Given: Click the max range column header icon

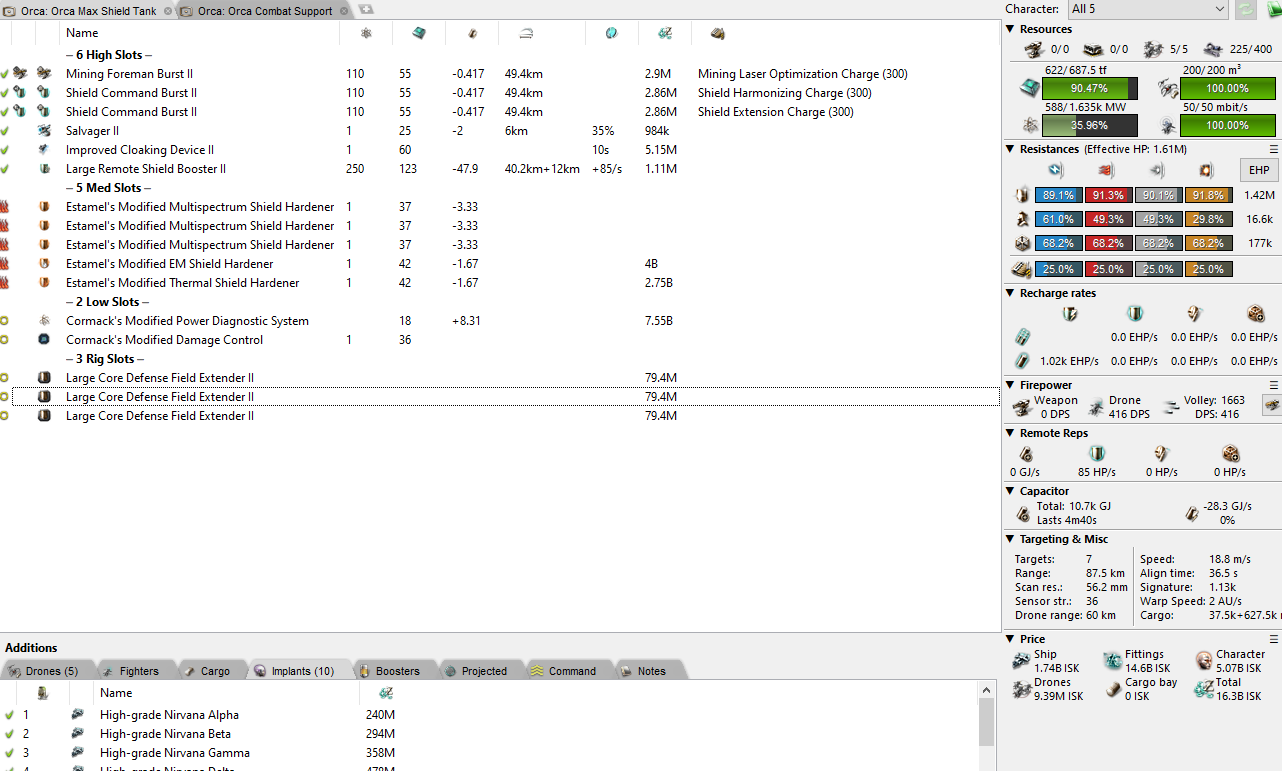Looking at the screenshot, I should (526, 34).
